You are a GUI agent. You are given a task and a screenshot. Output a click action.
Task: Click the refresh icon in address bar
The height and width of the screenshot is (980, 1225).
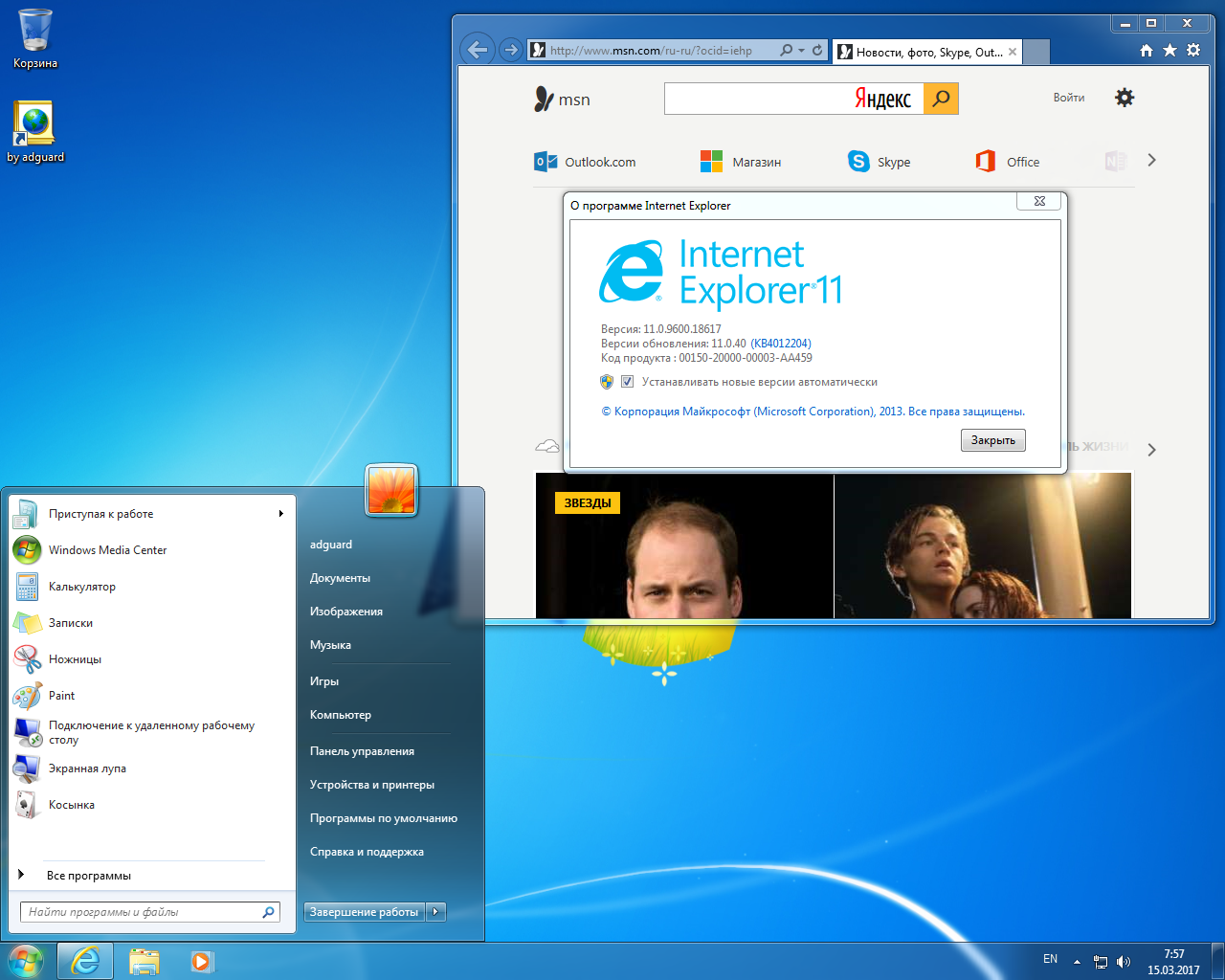tap(817, 51)
